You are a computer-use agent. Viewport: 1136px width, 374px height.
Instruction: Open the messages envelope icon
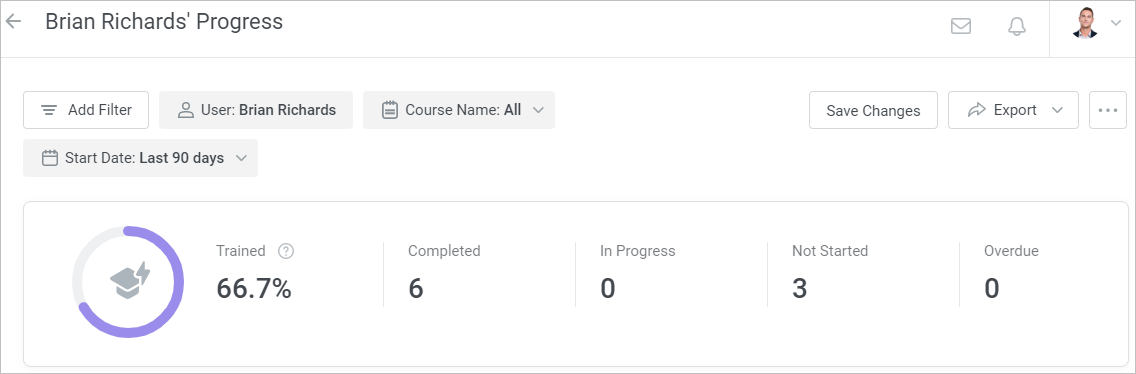click(961, 26)
